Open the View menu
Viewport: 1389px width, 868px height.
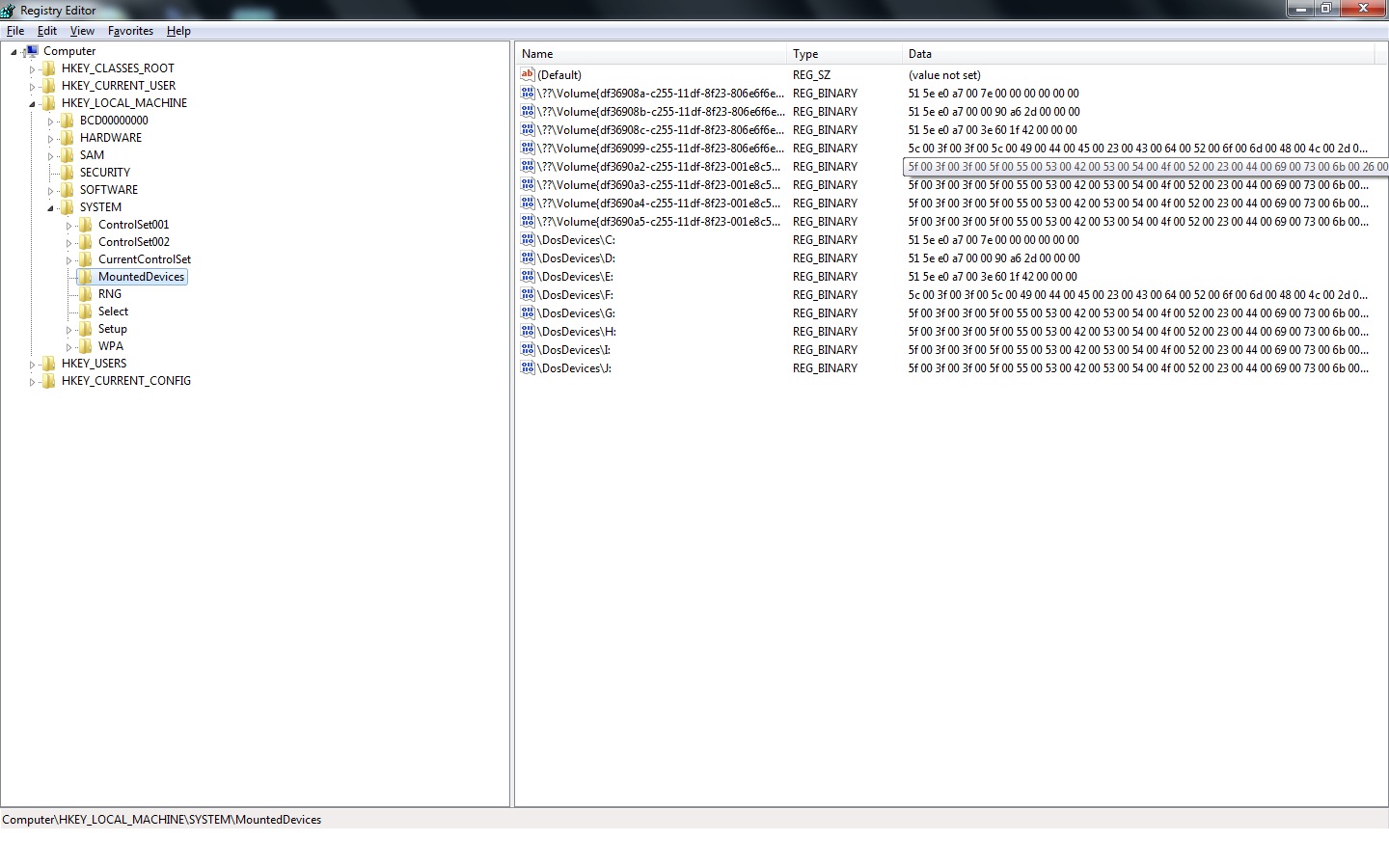coord(82,31)
